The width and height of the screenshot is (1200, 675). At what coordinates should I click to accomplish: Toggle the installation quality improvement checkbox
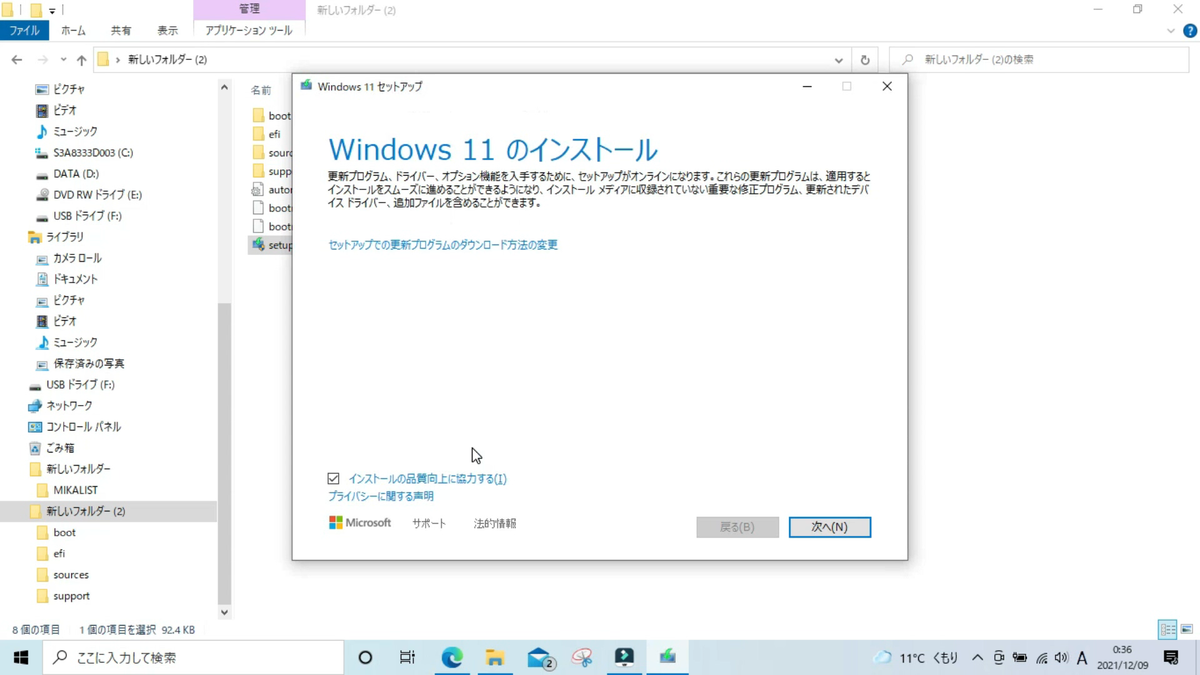[x=333, y=479]
